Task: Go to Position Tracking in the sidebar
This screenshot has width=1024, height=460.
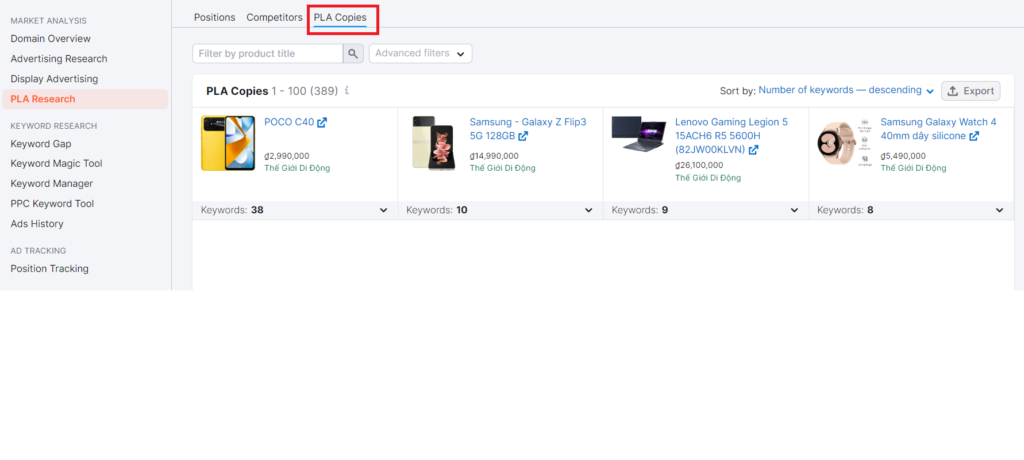Action: [x=49, y=268]
